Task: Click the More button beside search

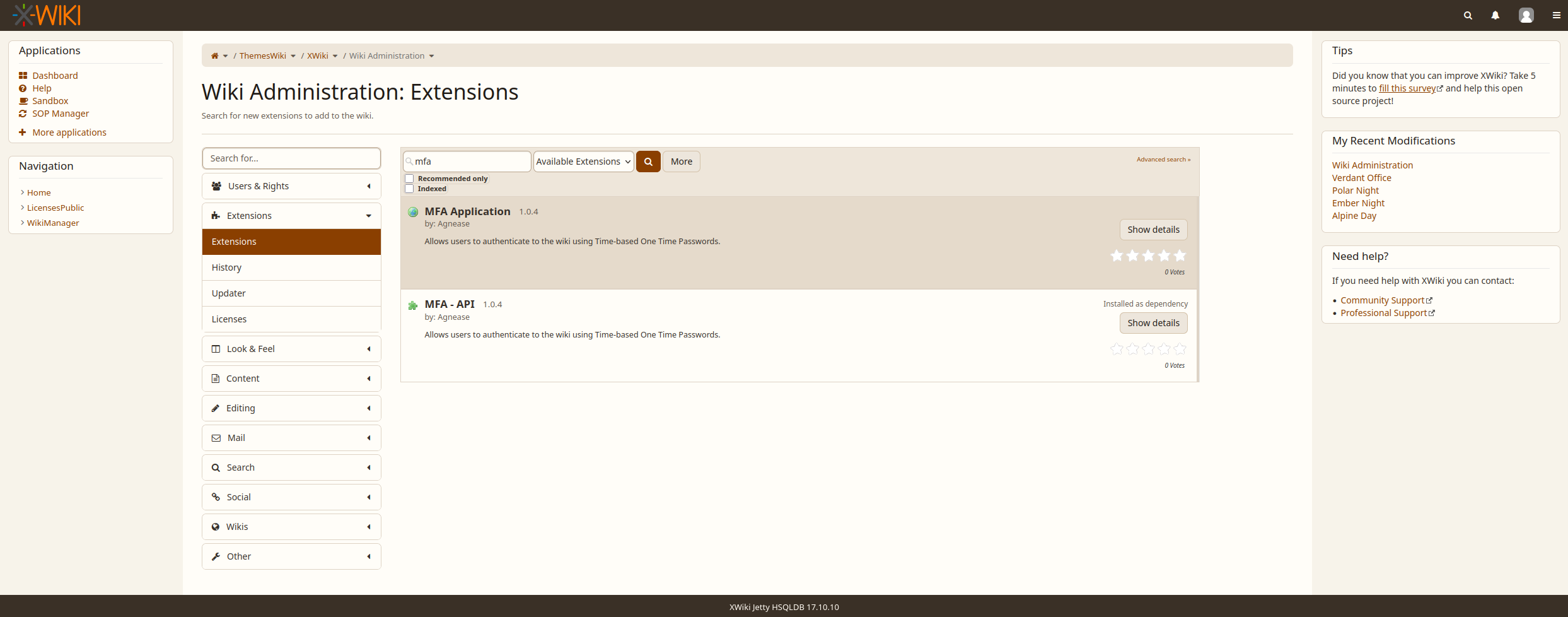Action: click(681, 162)
